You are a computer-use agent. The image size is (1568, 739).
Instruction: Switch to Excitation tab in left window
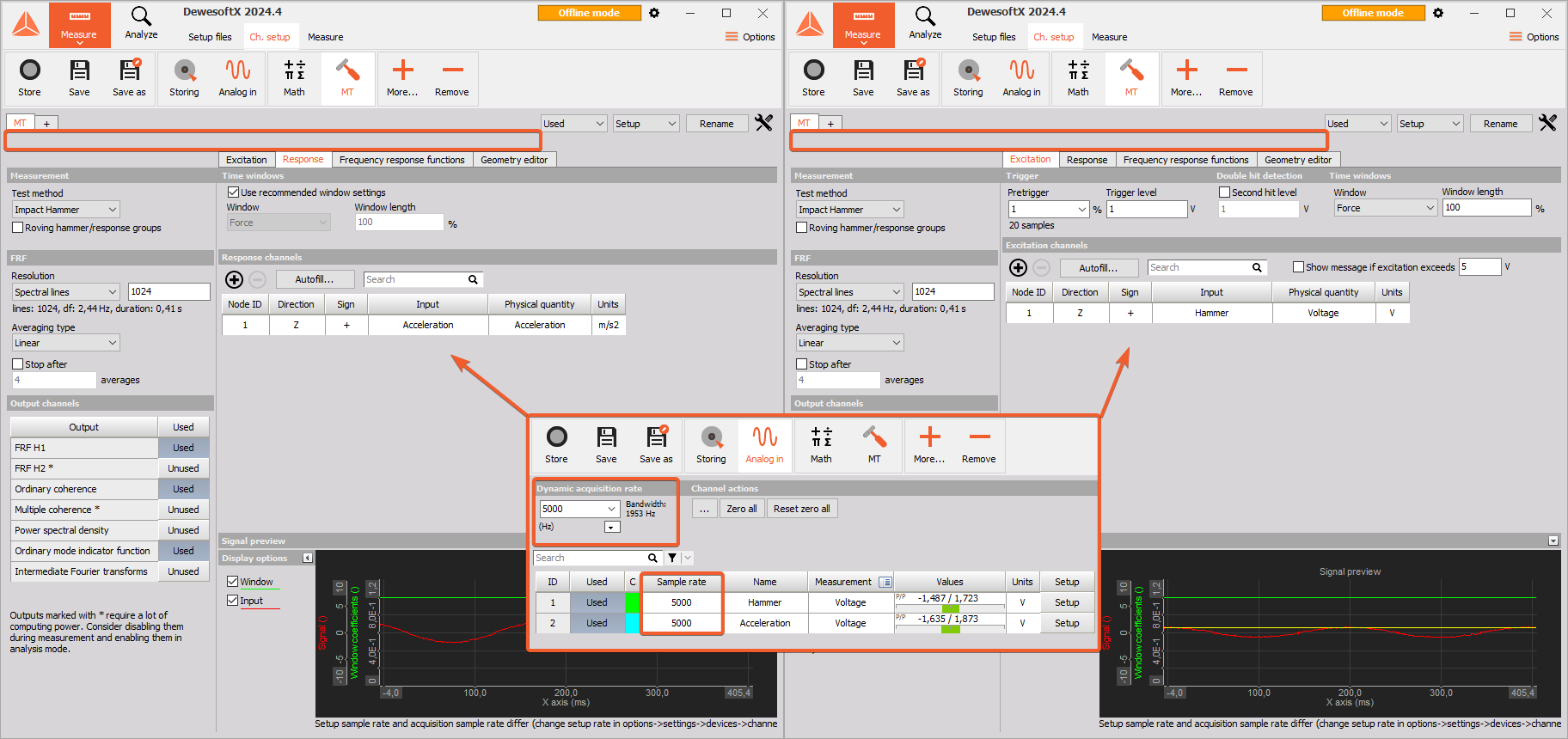[246, 160]
